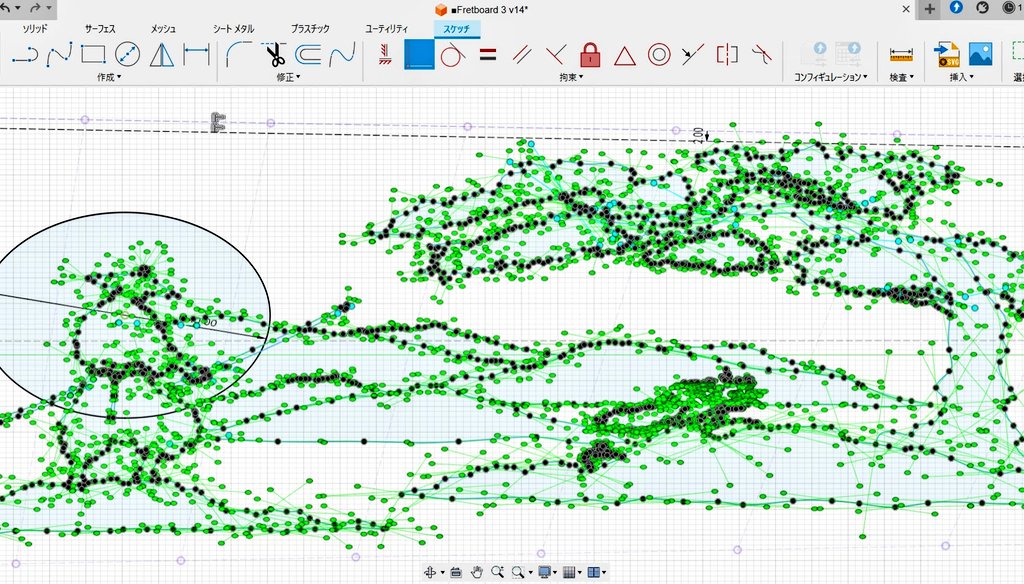The width and height of the screenshot is (1024, 584).
Task: Open the Redo history dropdown arrow
Action: coord(48,8)
